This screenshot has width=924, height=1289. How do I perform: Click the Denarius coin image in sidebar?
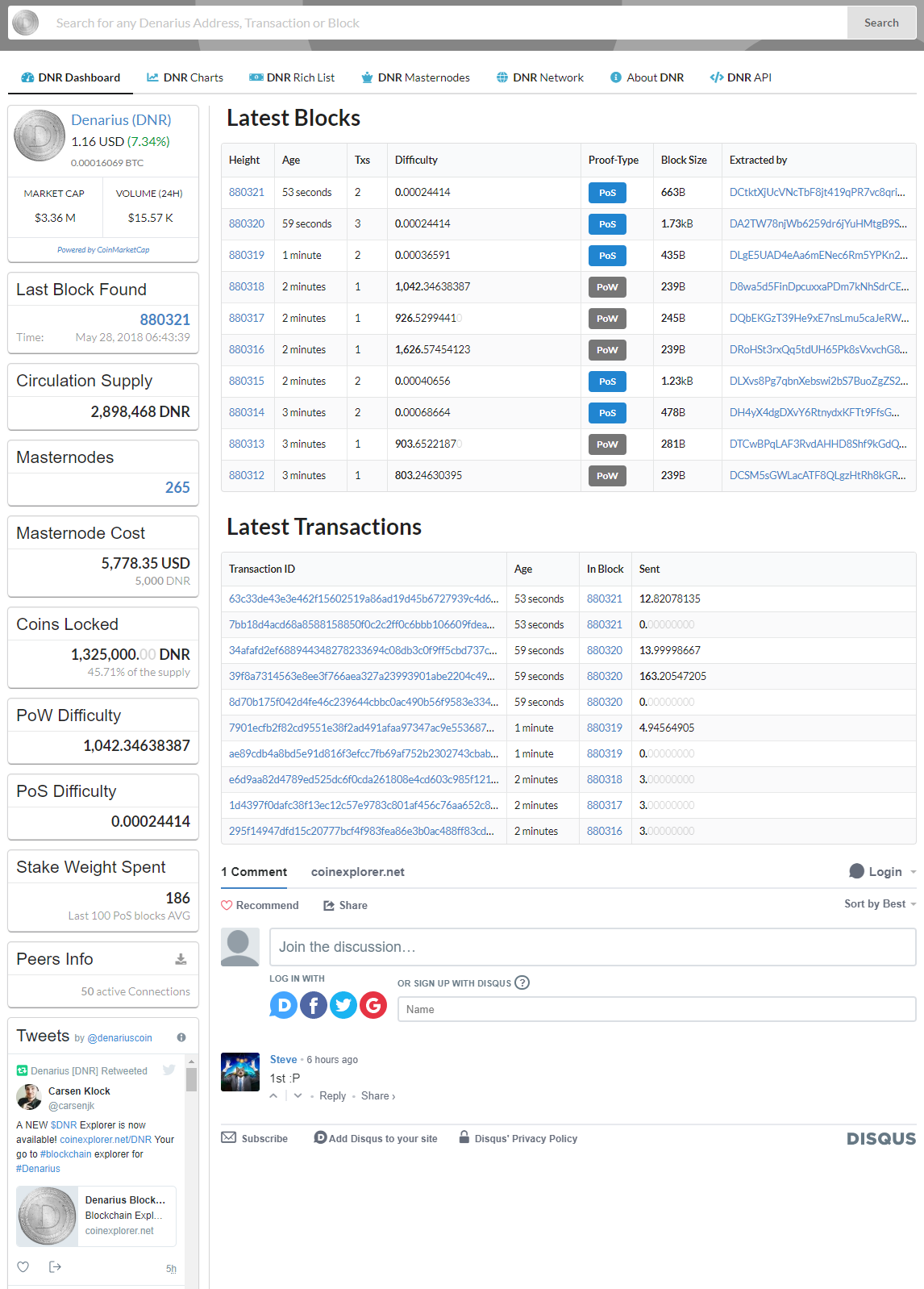[x=40, y=136]
